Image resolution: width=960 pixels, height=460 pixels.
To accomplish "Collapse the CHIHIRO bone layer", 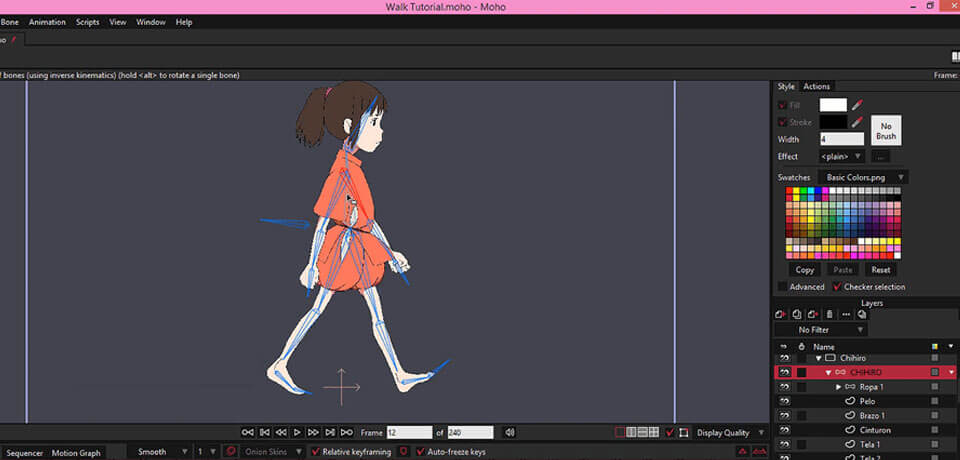I will [828, 372].
